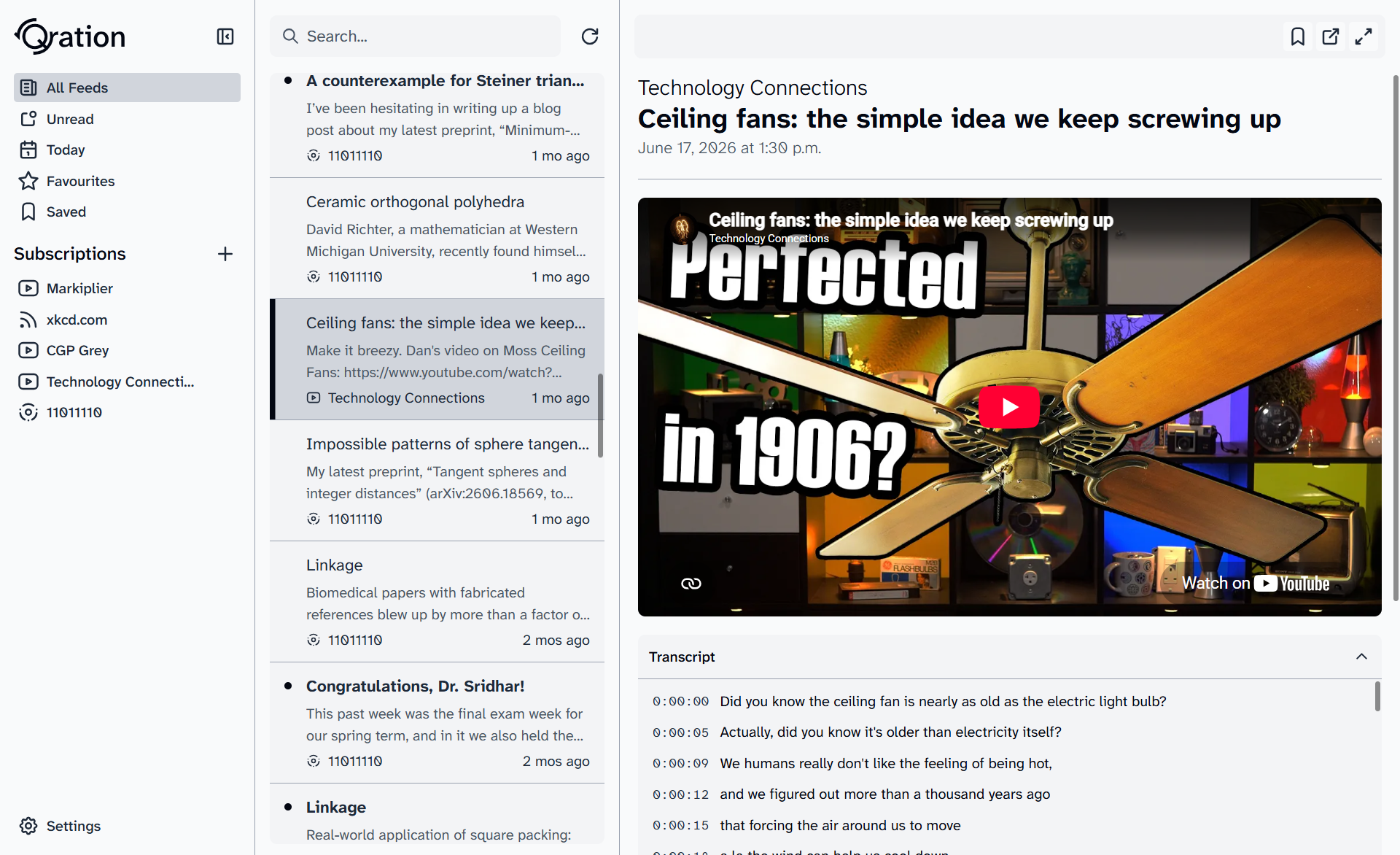Click the transcript scrollbar

(x=1377, y=696)
